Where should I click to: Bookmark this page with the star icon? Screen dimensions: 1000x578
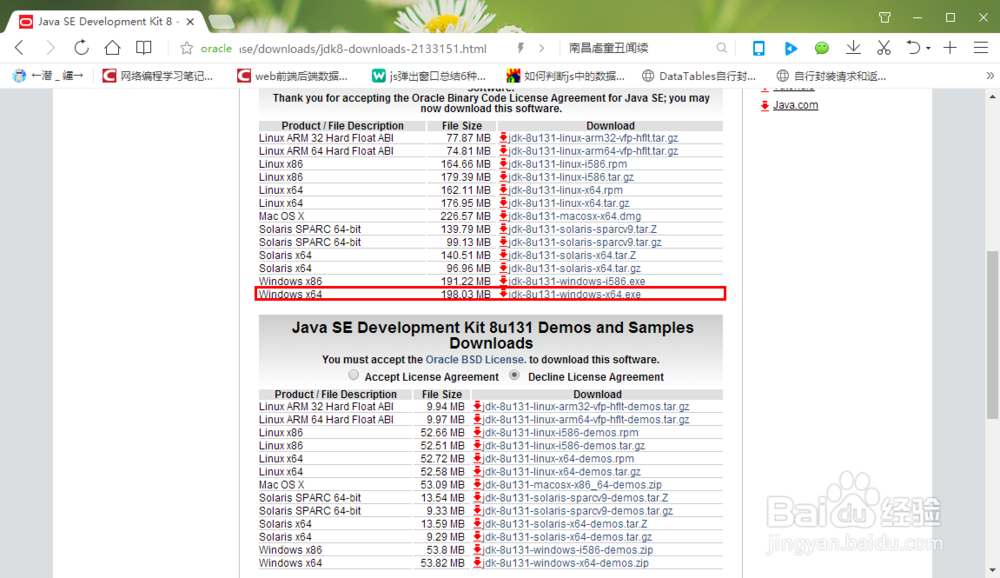point(186,48)
